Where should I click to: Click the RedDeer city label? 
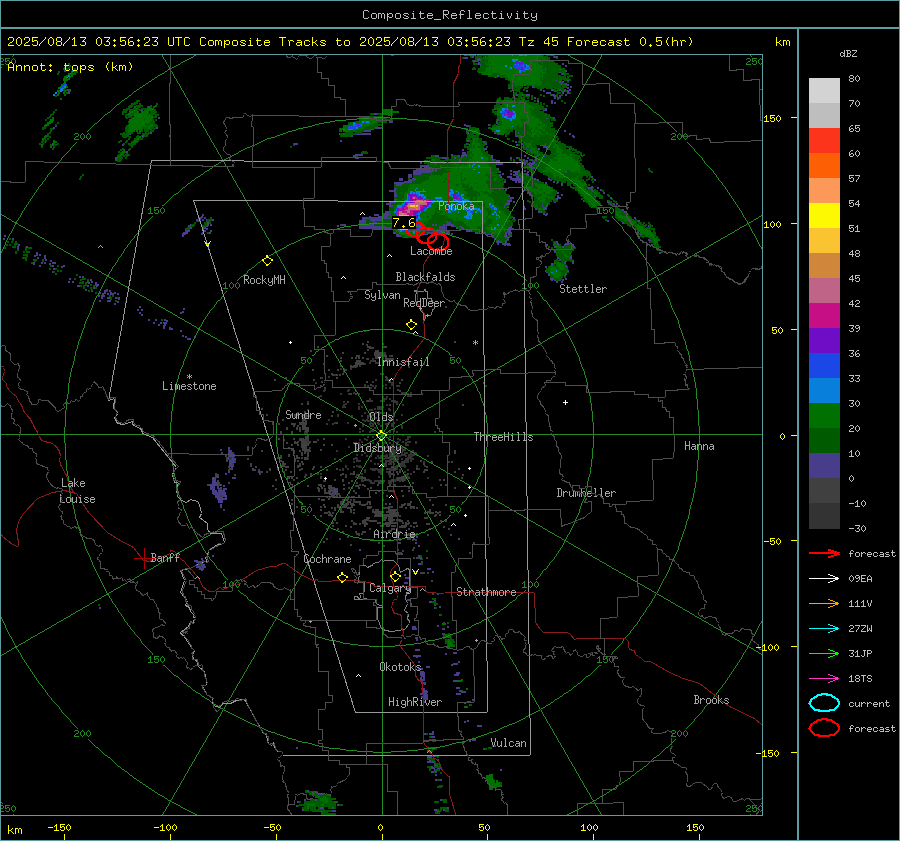coord(424,303)
